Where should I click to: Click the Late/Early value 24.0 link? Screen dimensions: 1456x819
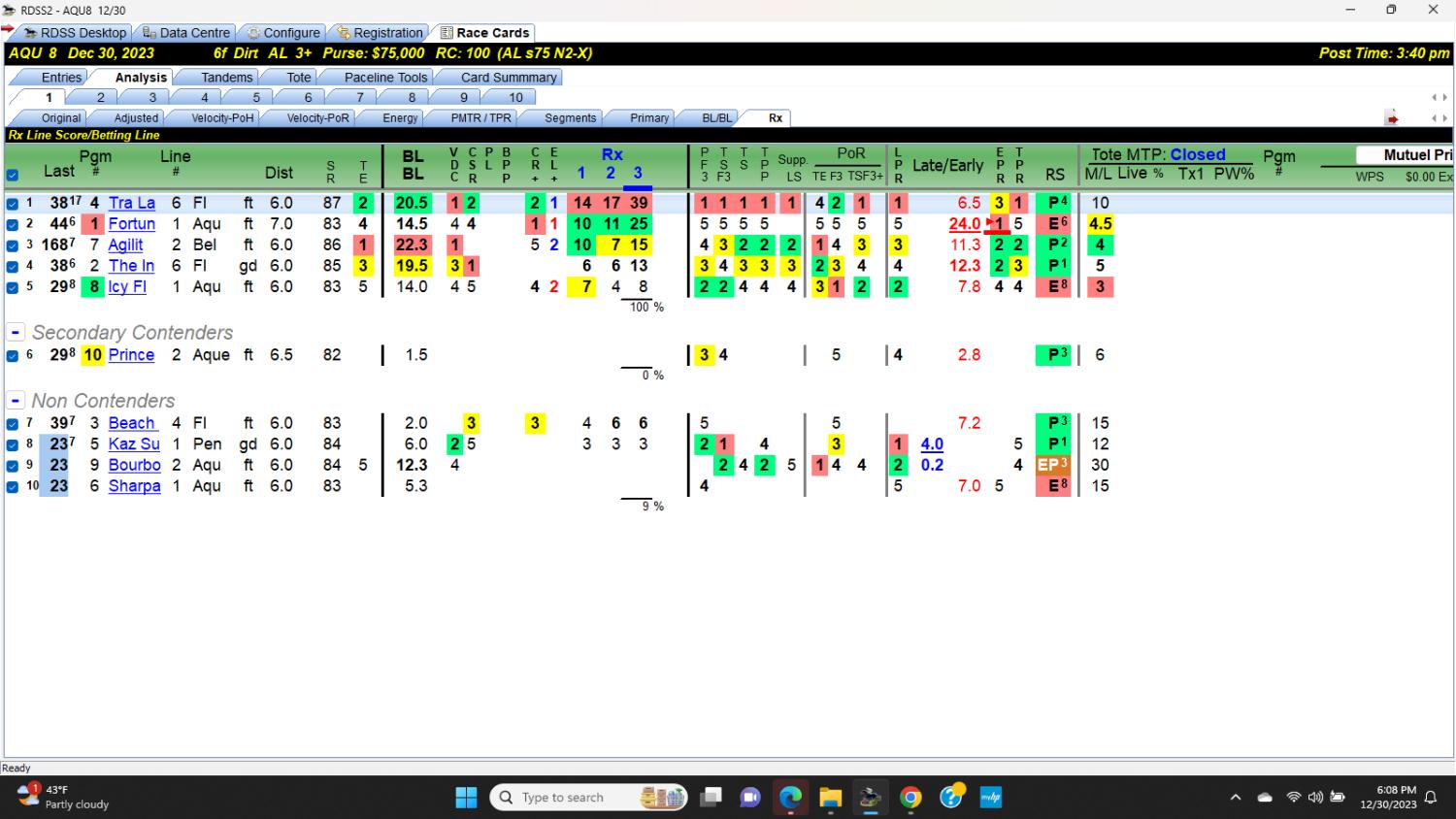(x=965, y=224)
